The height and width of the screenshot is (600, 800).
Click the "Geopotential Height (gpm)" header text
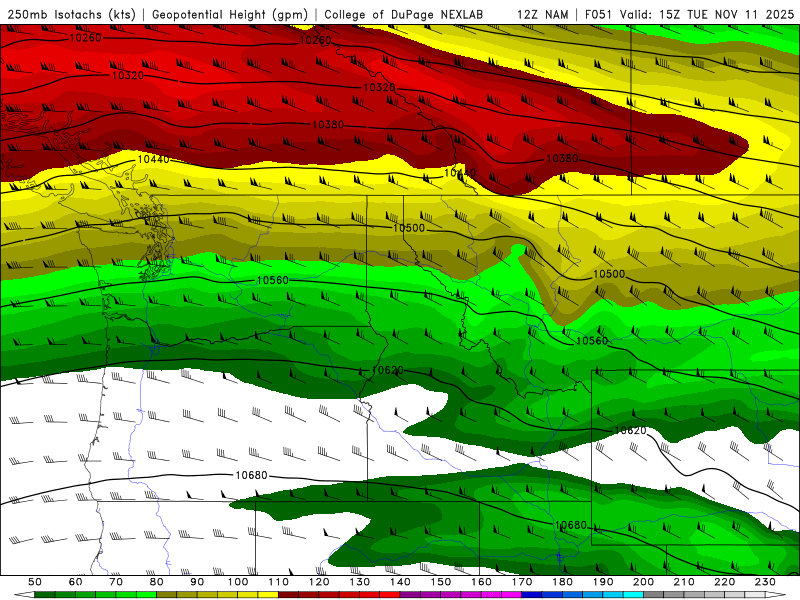point(230,14)
